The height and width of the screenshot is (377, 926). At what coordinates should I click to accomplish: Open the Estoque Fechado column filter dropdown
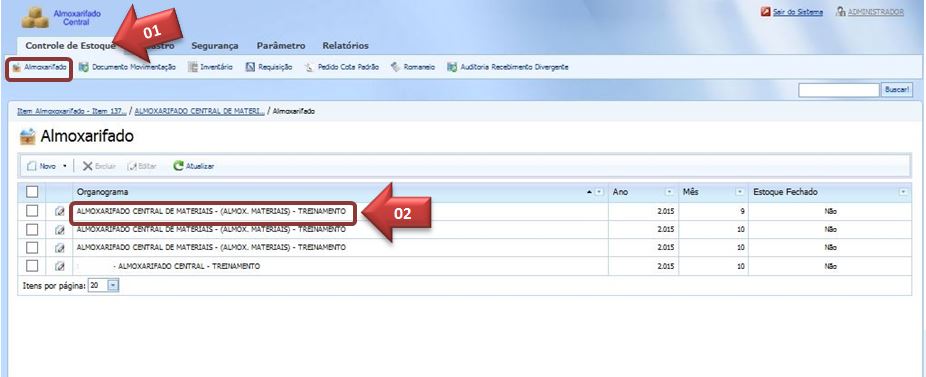point(902,192)
